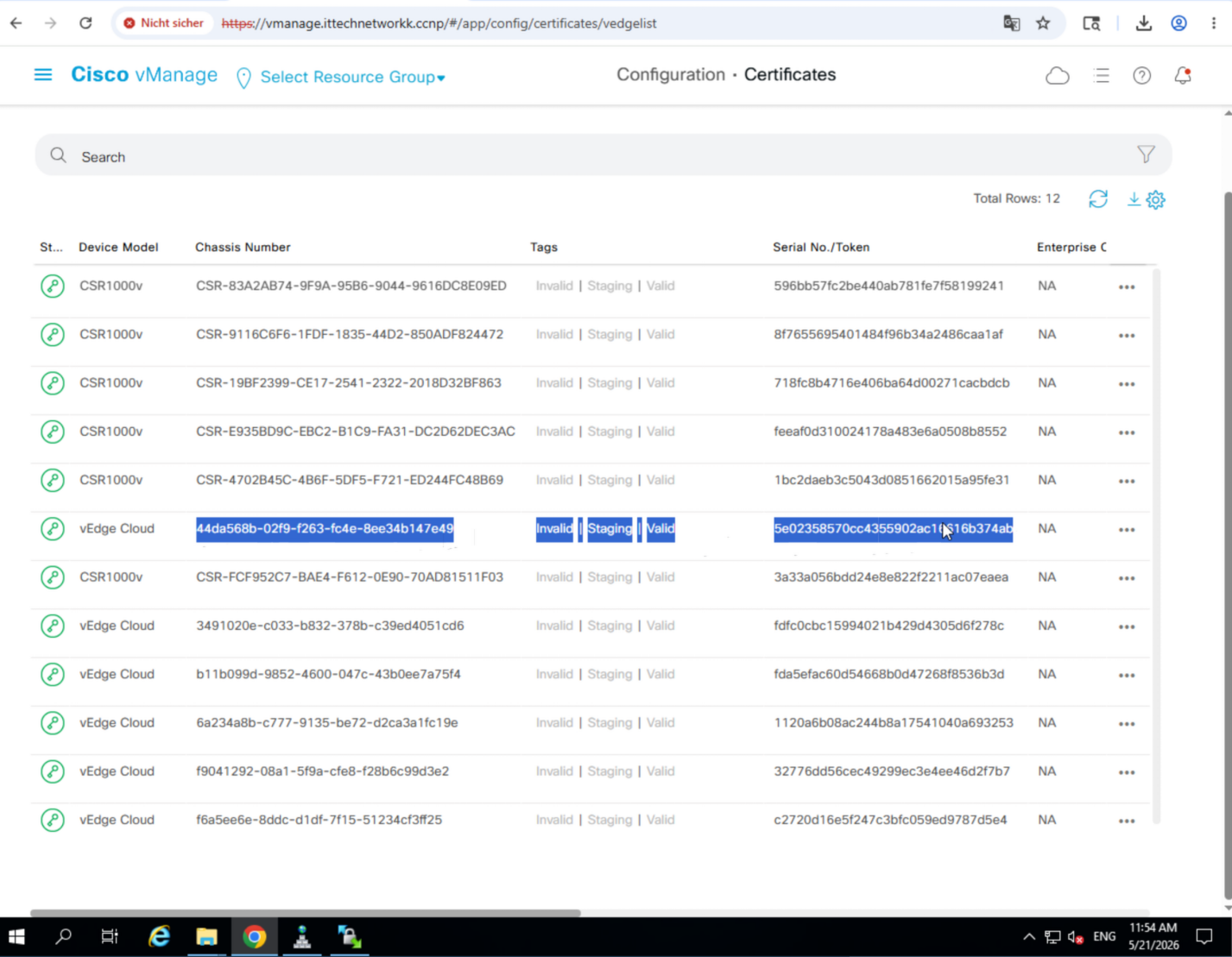This screenshot has height=957, width=1232.
Task: Click the Nicht sicher security warning chip
Action: point(163,23)
